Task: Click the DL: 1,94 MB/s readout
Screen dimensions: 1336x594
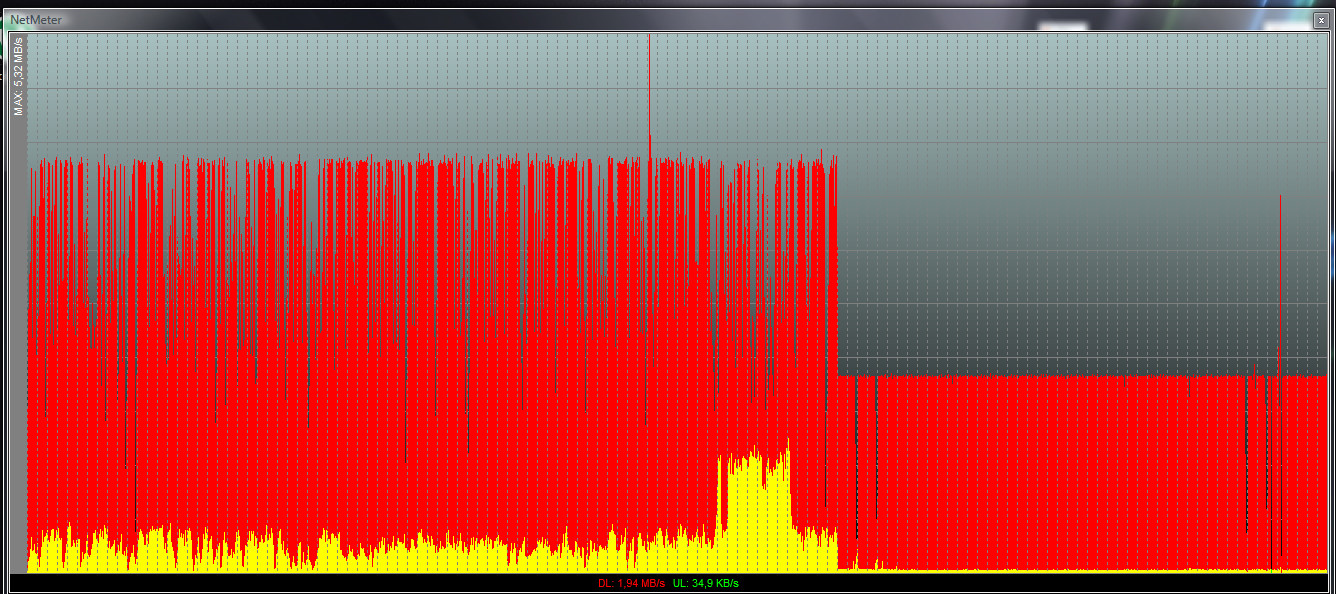Action: [x=631, y=583]
